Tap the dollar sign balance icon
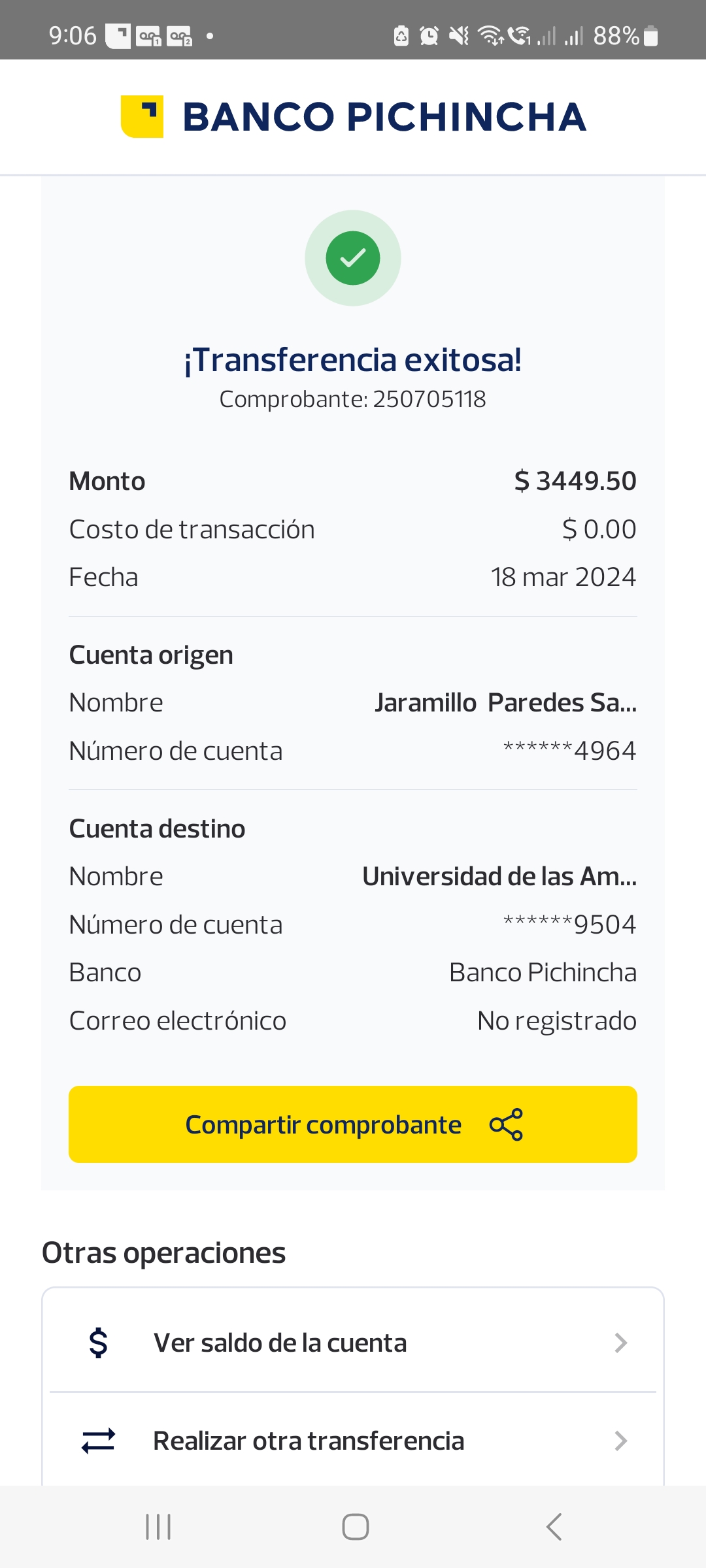706x1568 pixels. tap(99, 1343)
